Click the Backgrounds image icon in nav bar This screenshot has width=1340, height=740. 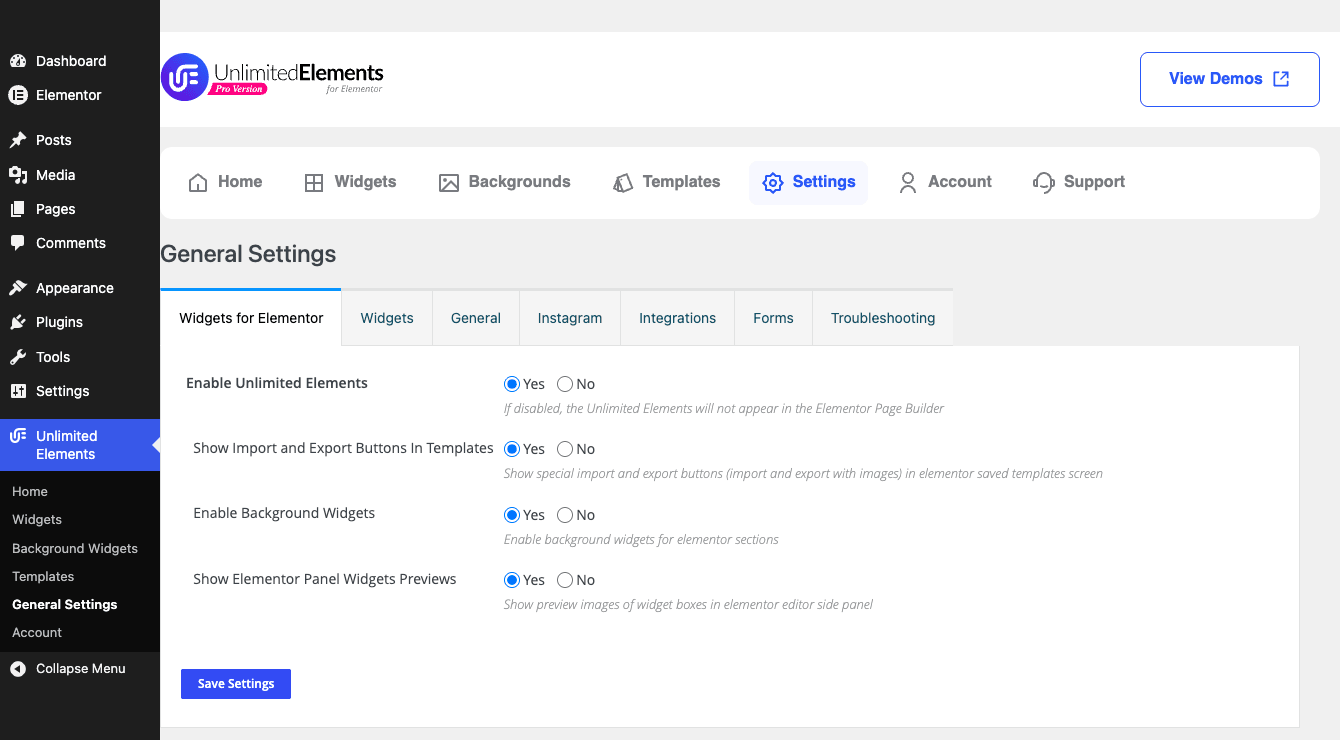[449, 182]
